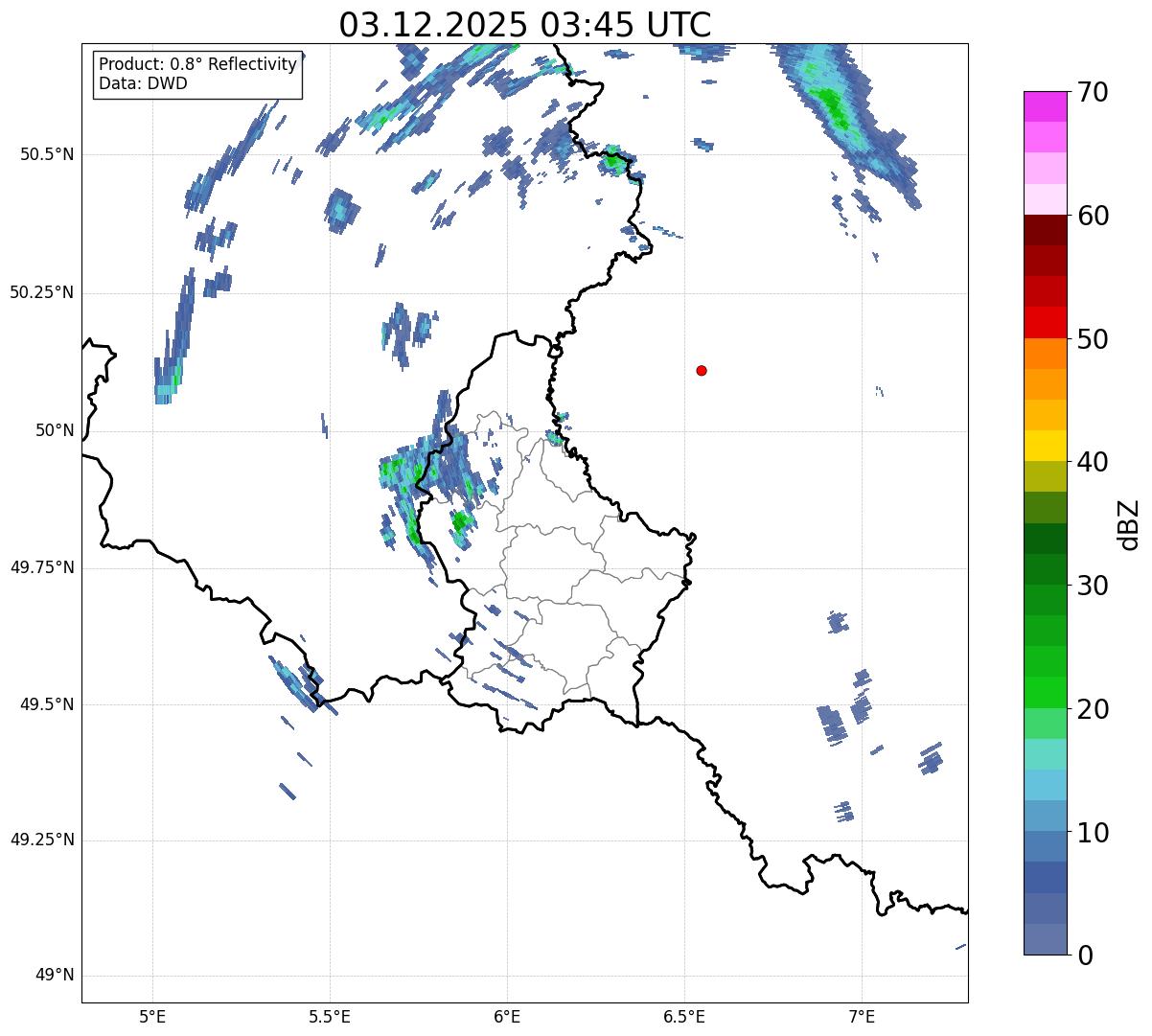The width and height of the screenshot is (1152, 1036).
Task: Select the 30 colorbar tick label
Action: [x=1092, y=586]
